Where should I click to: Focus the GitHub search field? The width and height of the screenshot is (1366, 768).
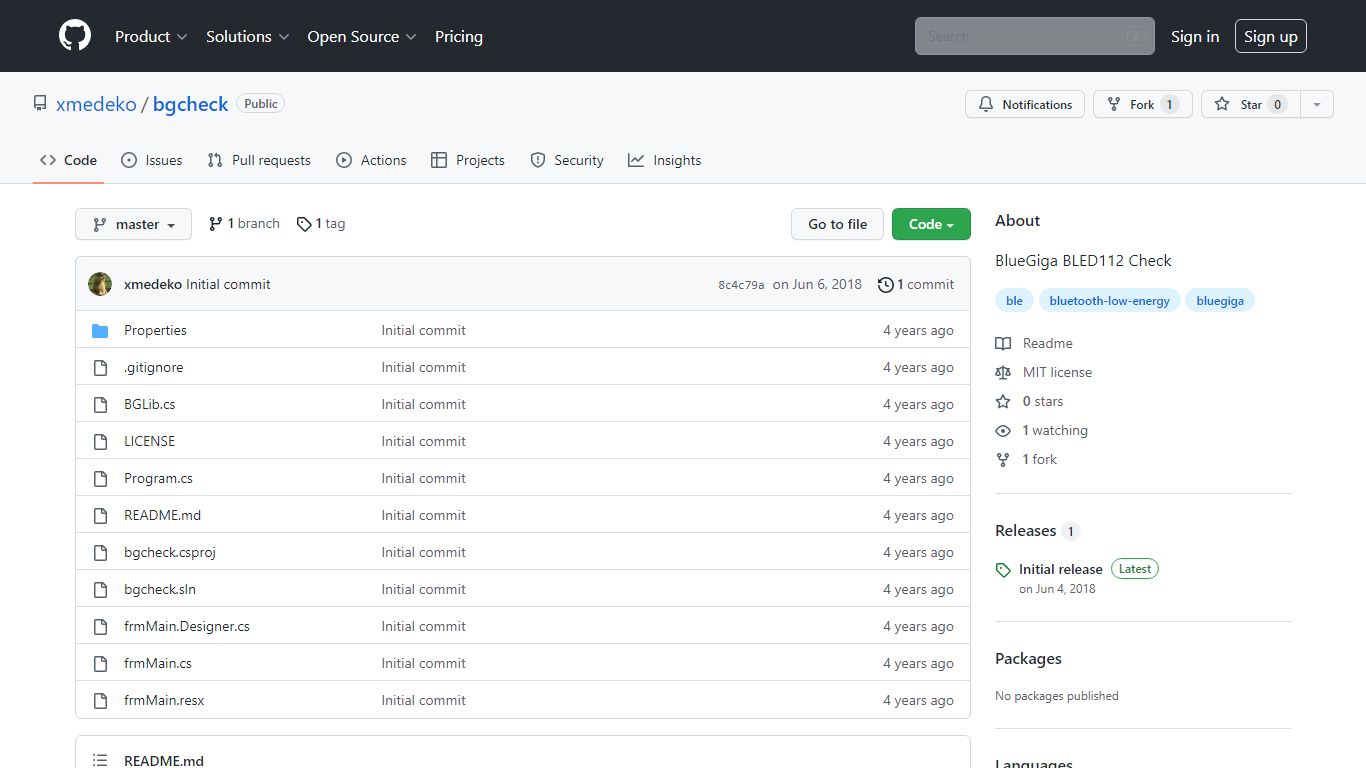pyautogui.click(x=1035, y=36)
